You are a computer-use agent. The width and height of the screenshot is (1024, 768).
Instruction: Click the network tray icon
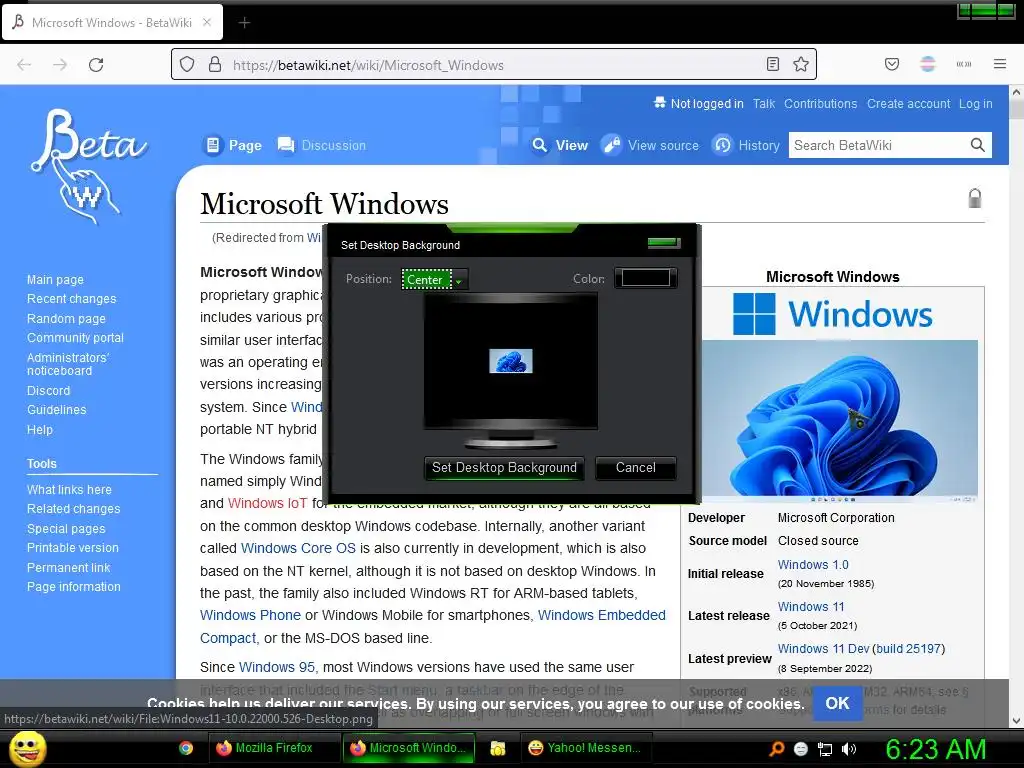[x=825, y=749]
